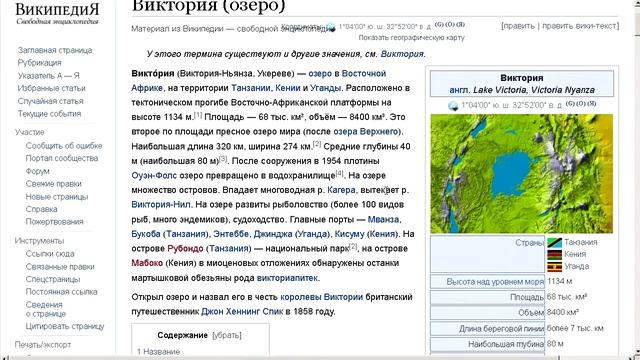640x360 pixels.
Task: Open 'Спецстраницы' link
Action: pyautogui.click(x=53, y=279)
